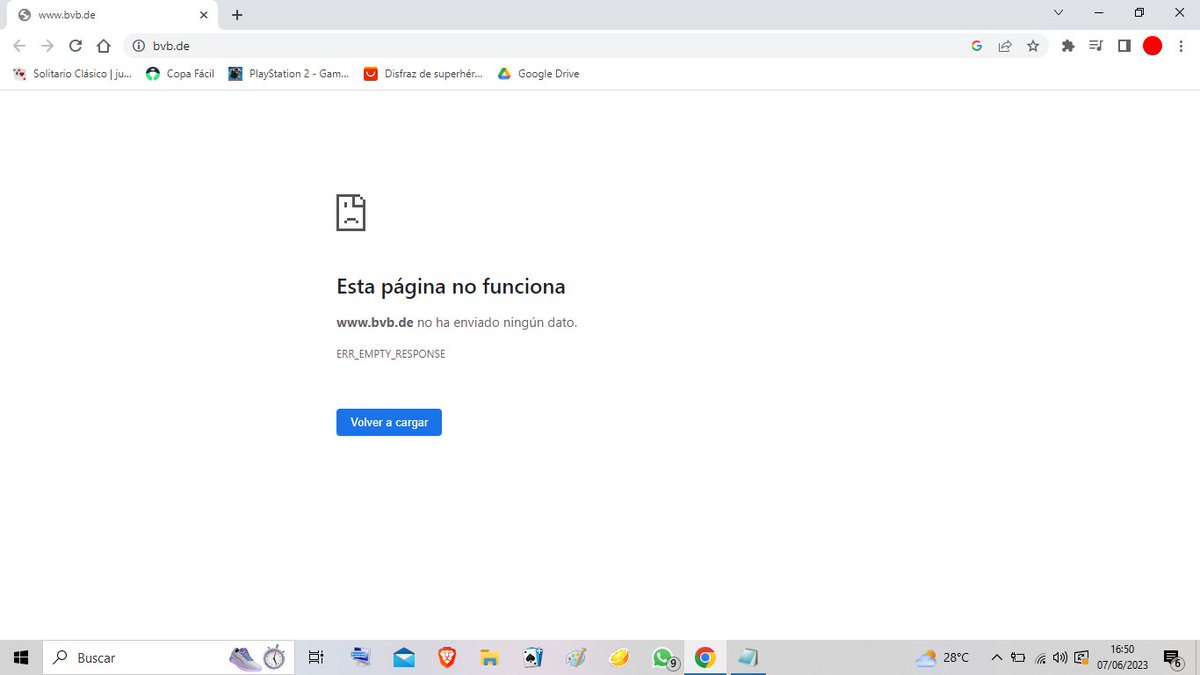The image size is (1200, 675).
Task: Expand hidden system tray icons
Action: coord(996,657)
